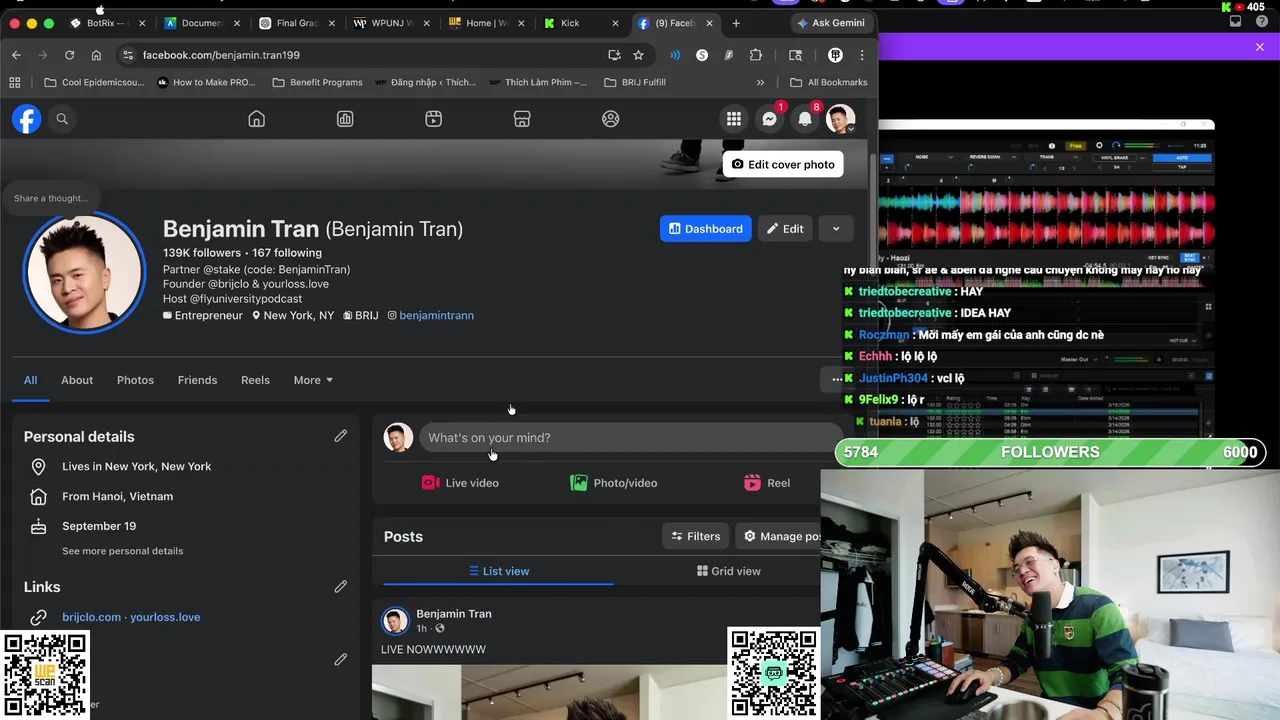
Task: Open Facebook search magnifier icon
Action: tap(62, 119)
